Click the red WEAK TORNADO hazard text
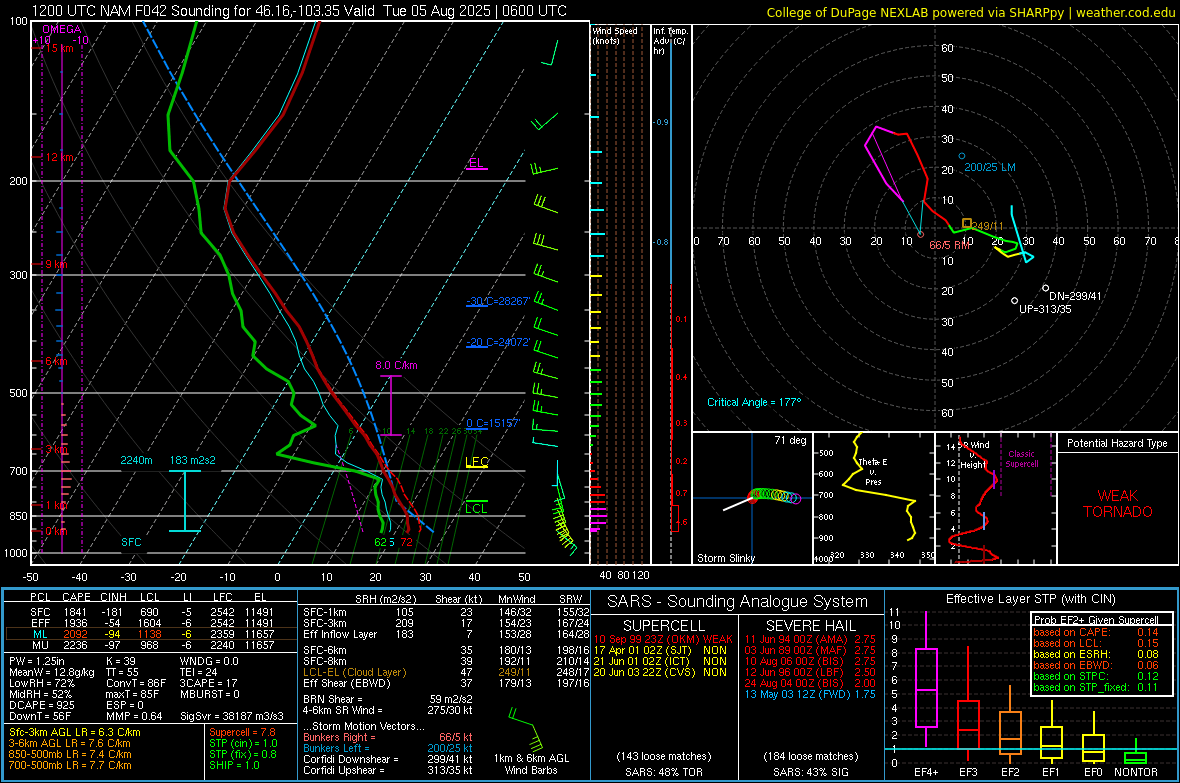This screenshot has width=1180, height=783. 1118,504
